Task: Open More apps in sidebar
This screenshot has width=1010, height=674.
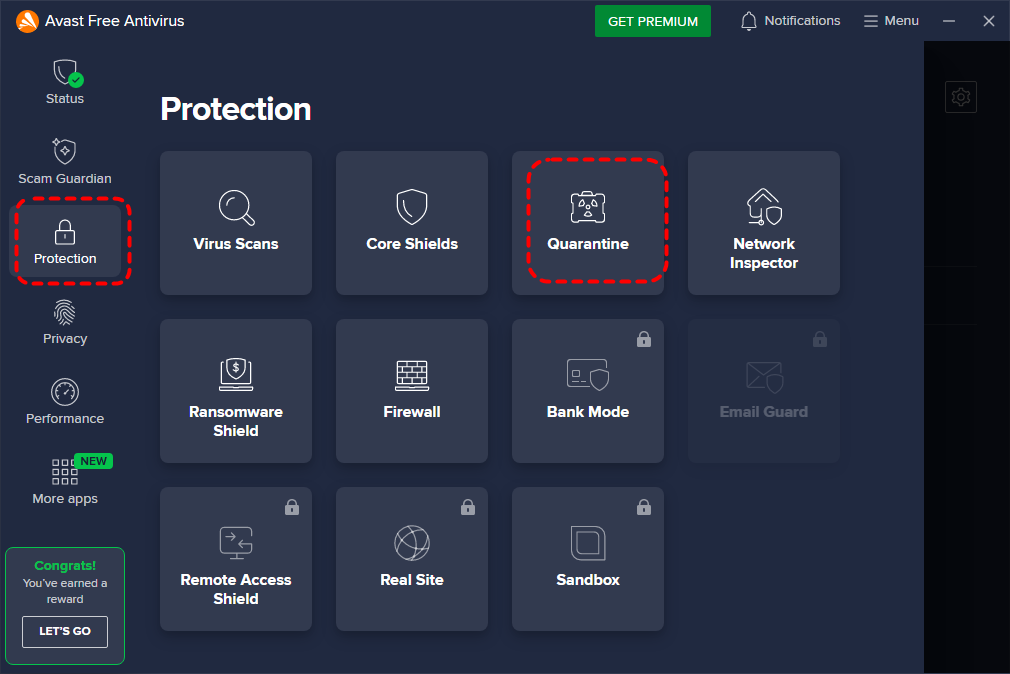Action: tap(65, 482)
